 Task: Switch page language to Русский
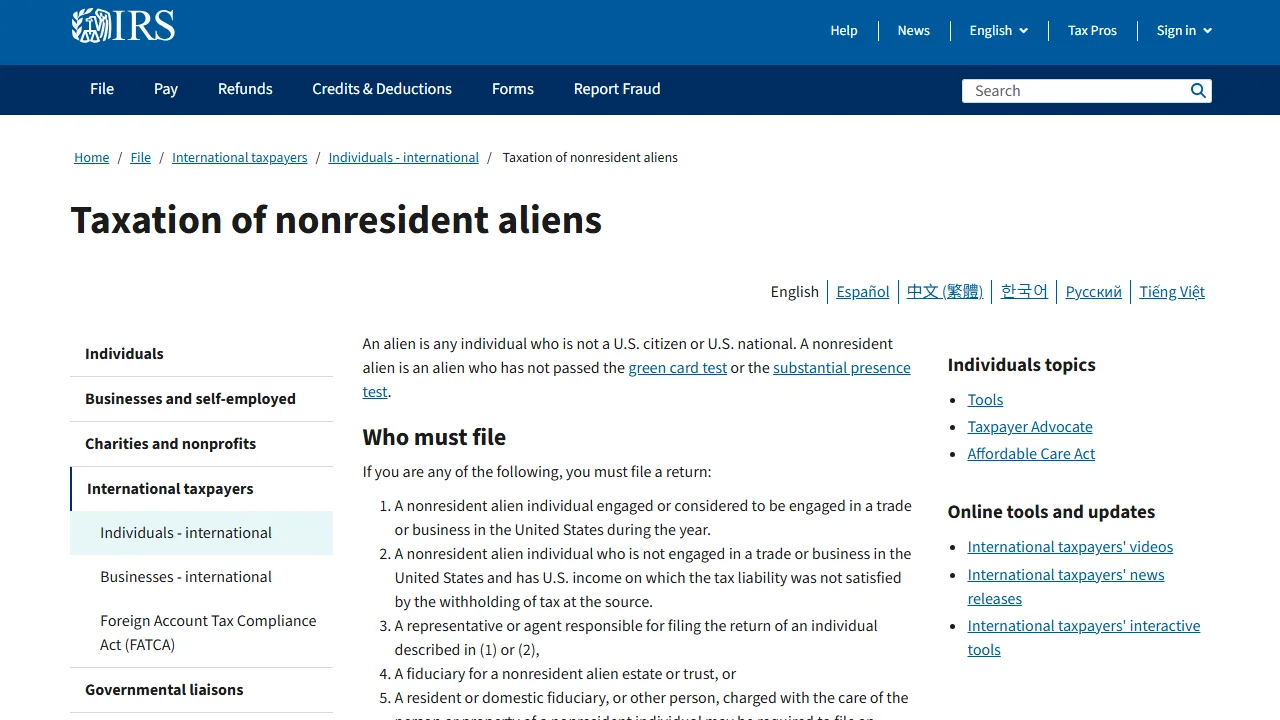pyautogui.click(x=1094, y=292)
